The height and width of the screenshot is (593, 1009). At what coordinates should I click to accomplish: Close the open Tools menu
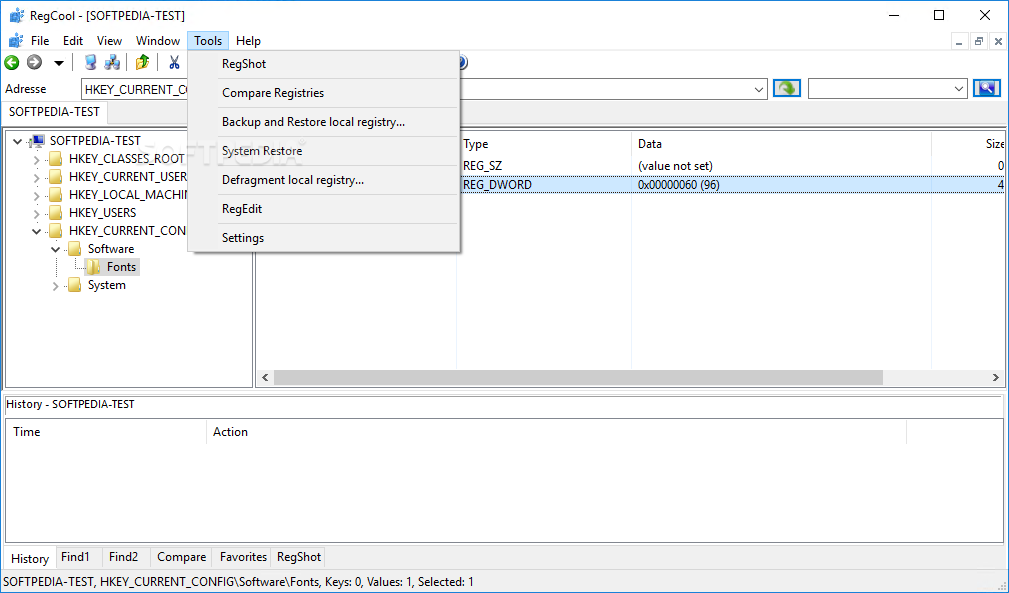[x=208, y=41]
